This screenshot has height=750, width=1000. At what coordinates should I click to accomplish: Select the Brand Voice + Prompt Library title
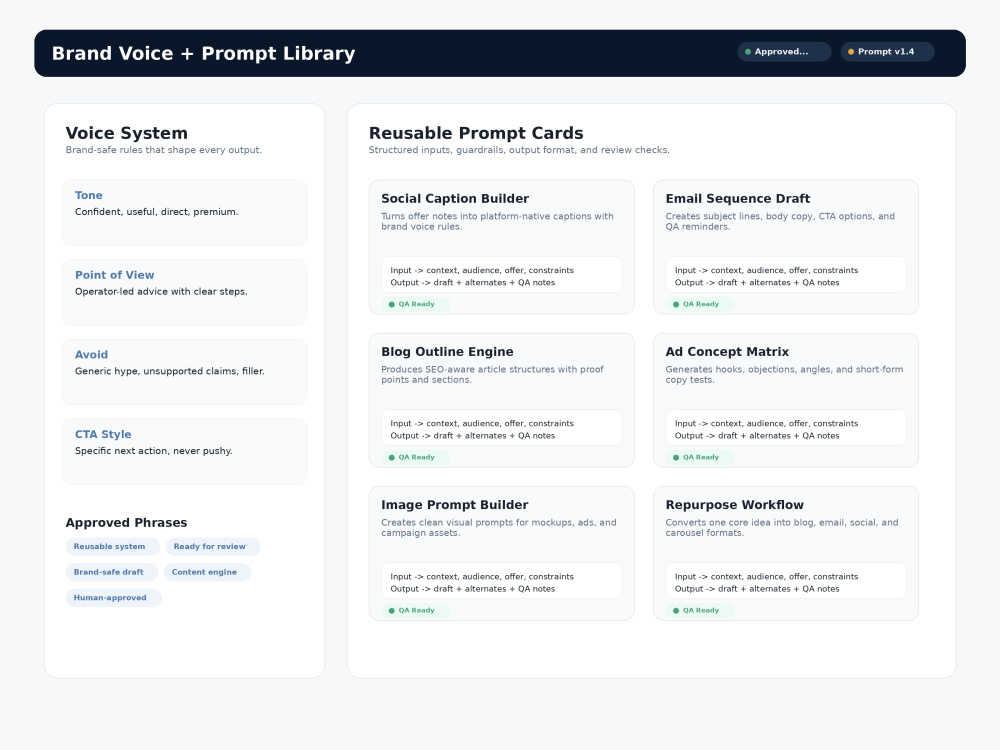point(203,54)
